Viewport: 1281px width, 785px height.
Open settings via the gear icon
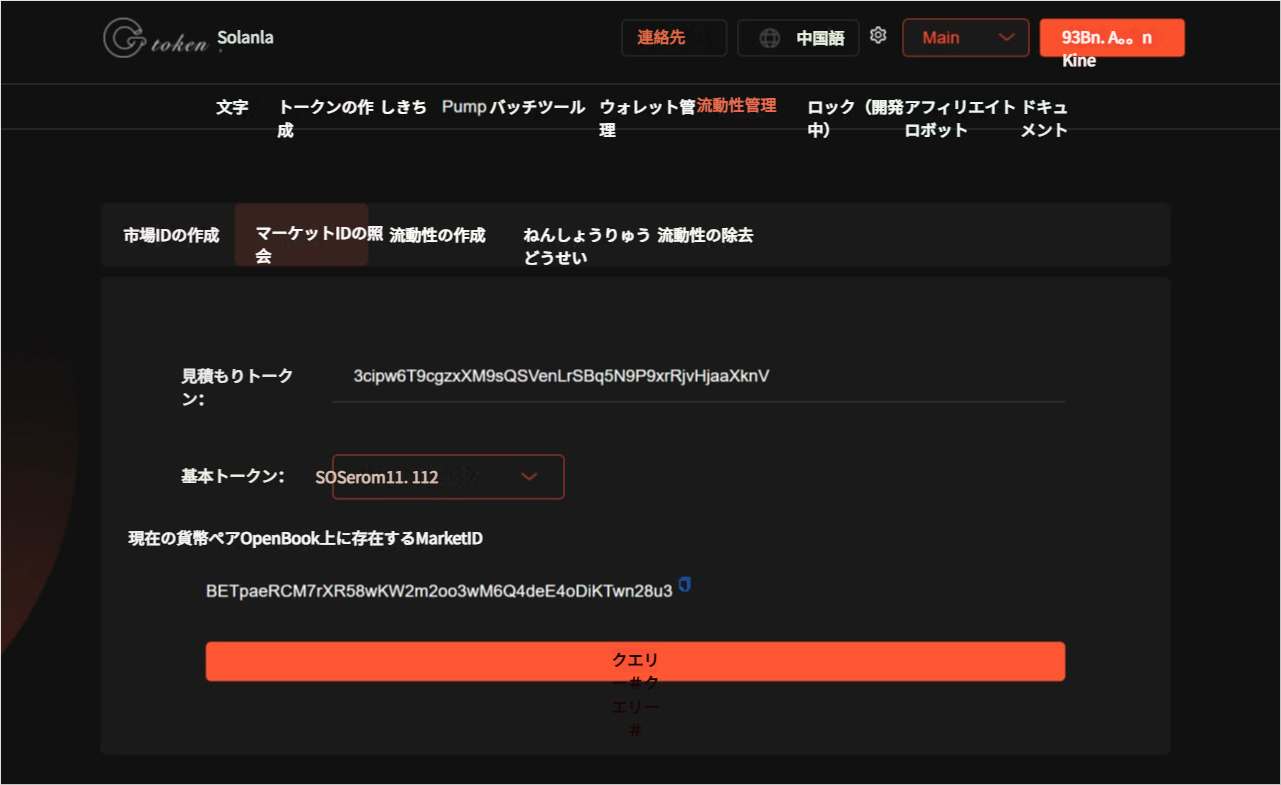878,36
